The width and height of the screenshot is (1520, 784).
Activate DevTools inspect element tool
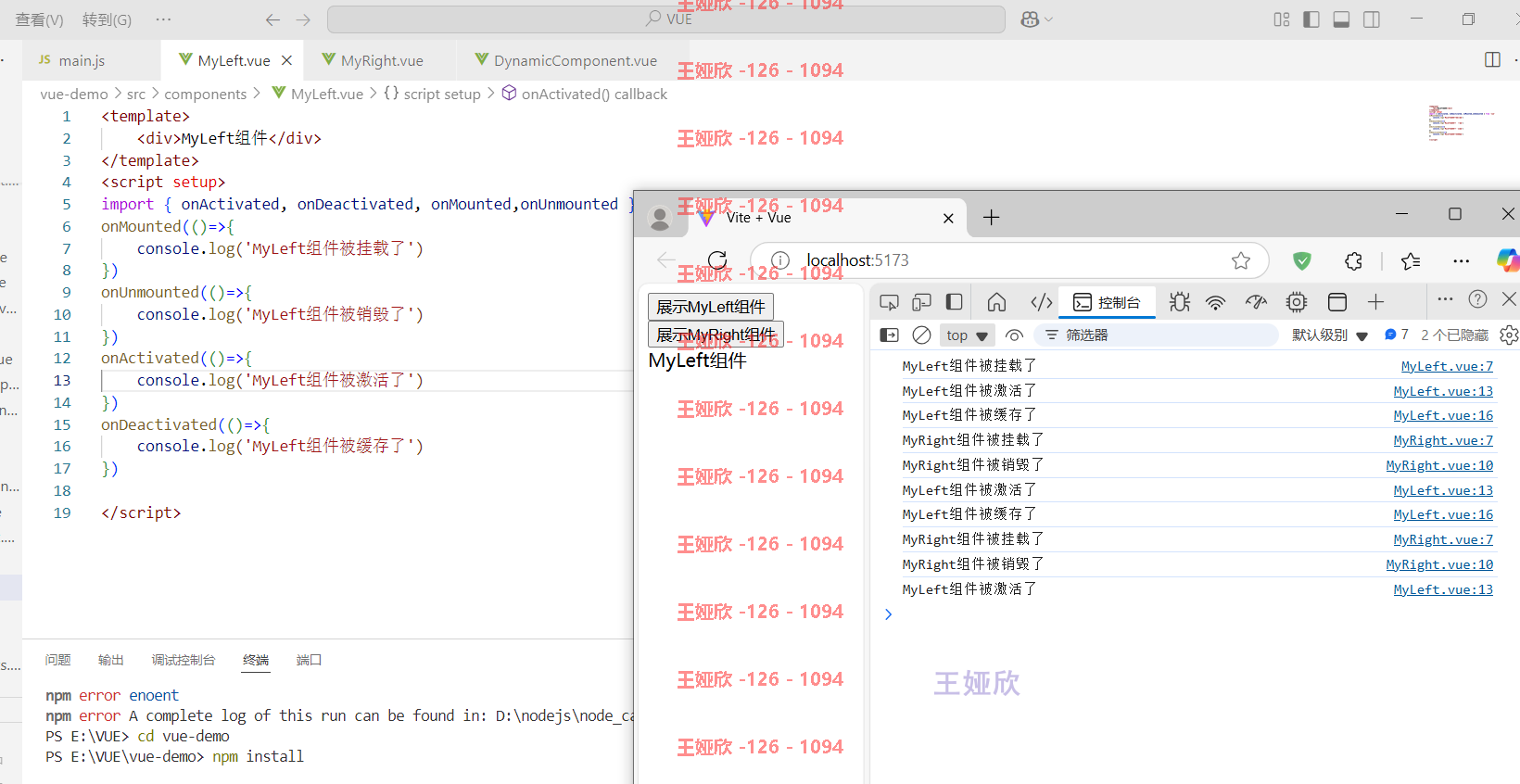pyautogui.click(x=889, y=302)
